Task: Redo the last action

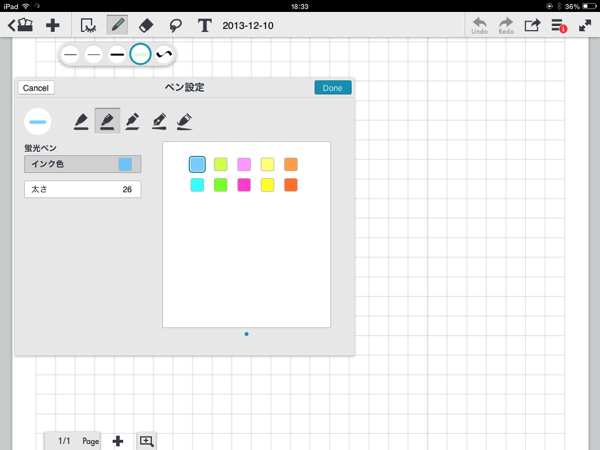Action: [506, 26]
